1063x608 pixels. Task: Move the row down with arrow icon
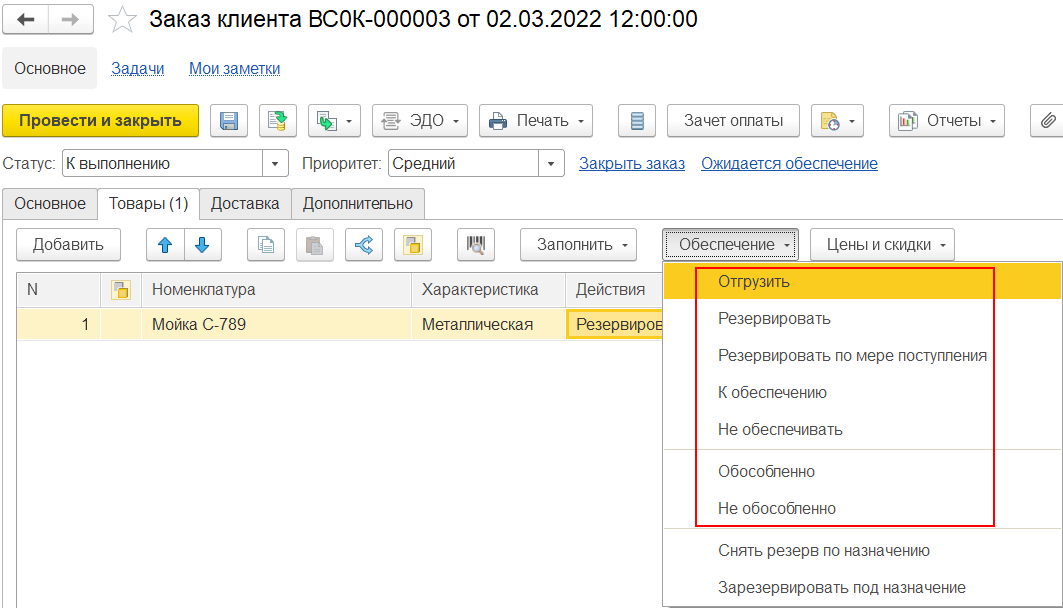tap(202, 245)
